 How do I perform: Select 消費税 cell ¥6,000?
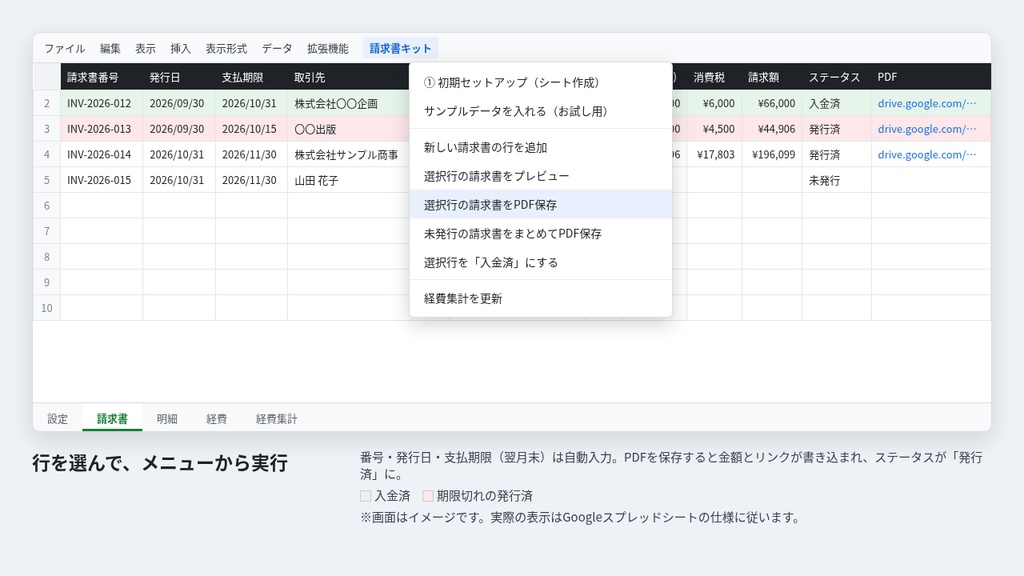click(x=714, y=103)
